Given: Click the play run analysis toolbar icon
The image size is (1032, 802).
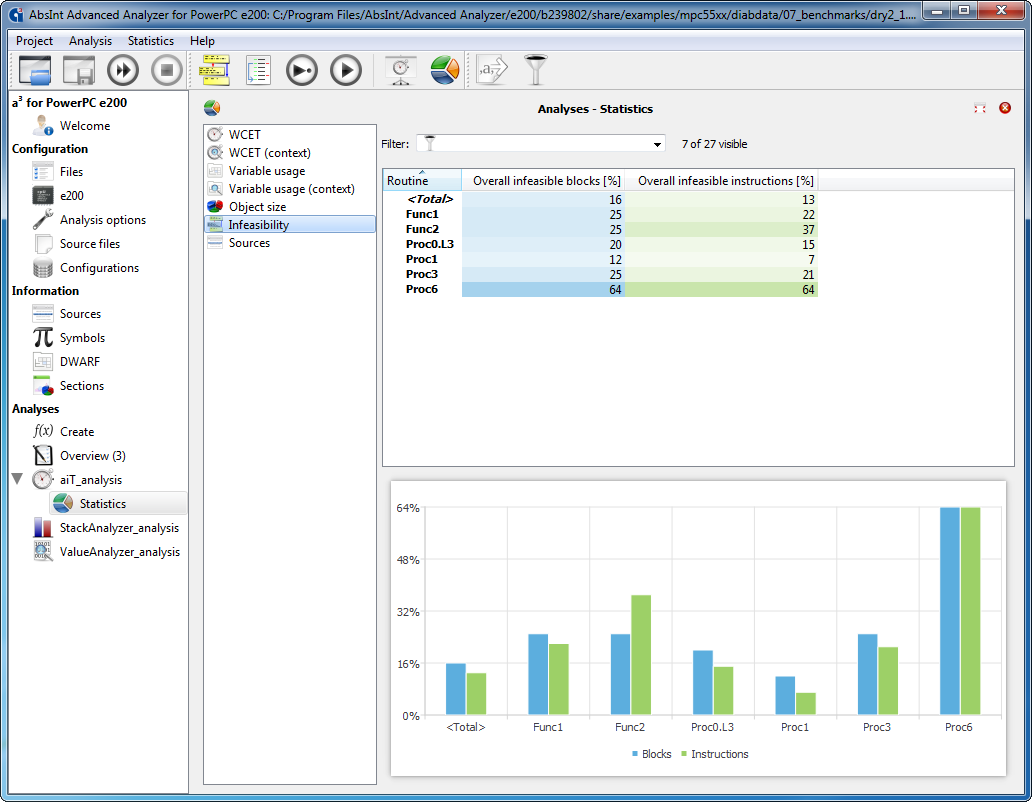Looking at the screenshot, I should click(x=346, y=70).
